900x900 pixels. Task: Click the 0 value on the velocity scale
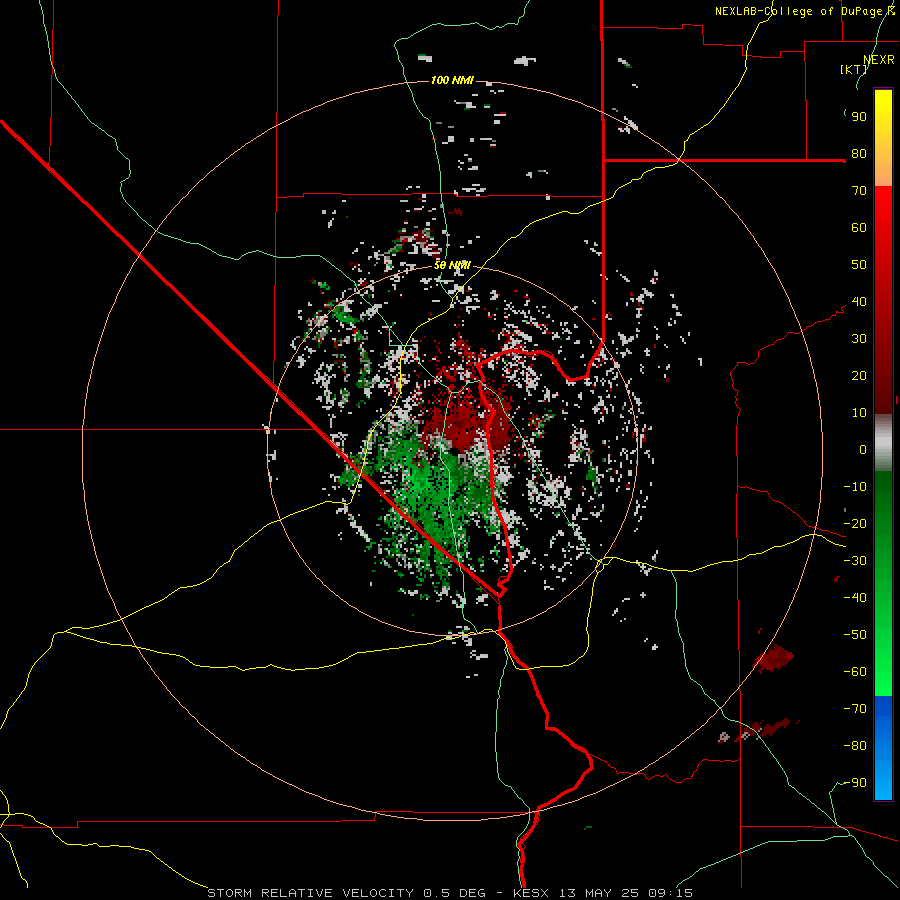[x=863, y=450]
